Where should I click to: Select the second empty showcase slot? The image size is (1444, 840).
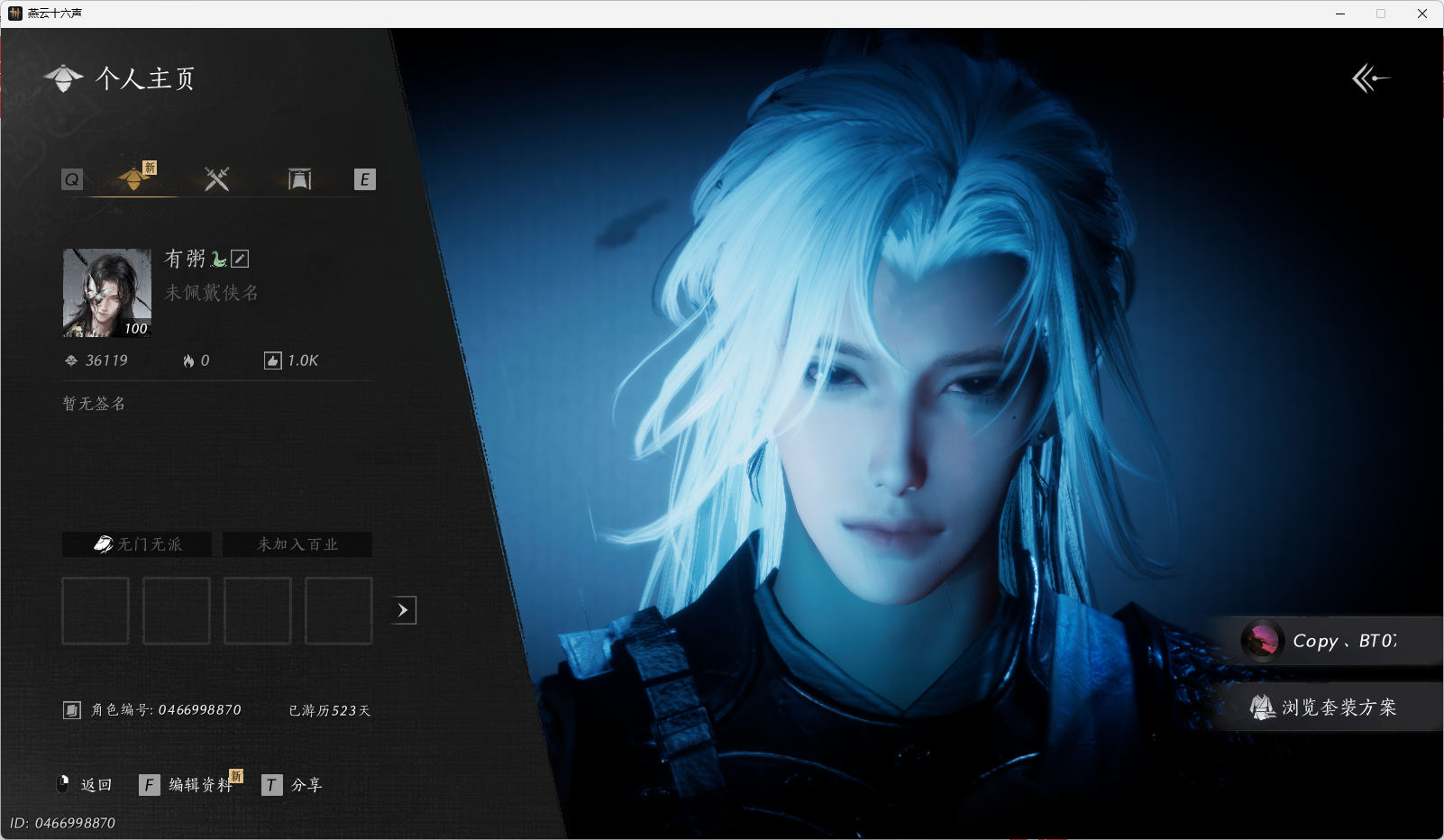tap(177, 611)
